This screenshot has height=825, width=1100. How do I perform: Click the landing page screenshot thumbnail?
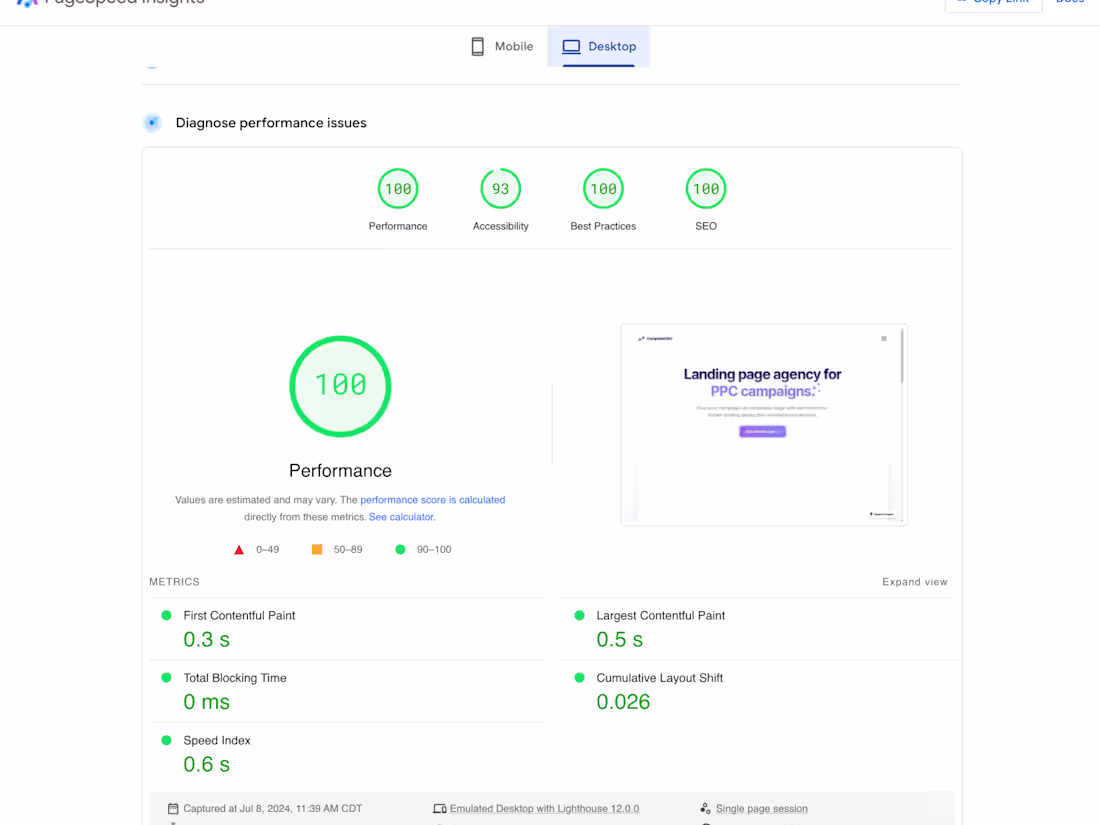tap(763, 424)
